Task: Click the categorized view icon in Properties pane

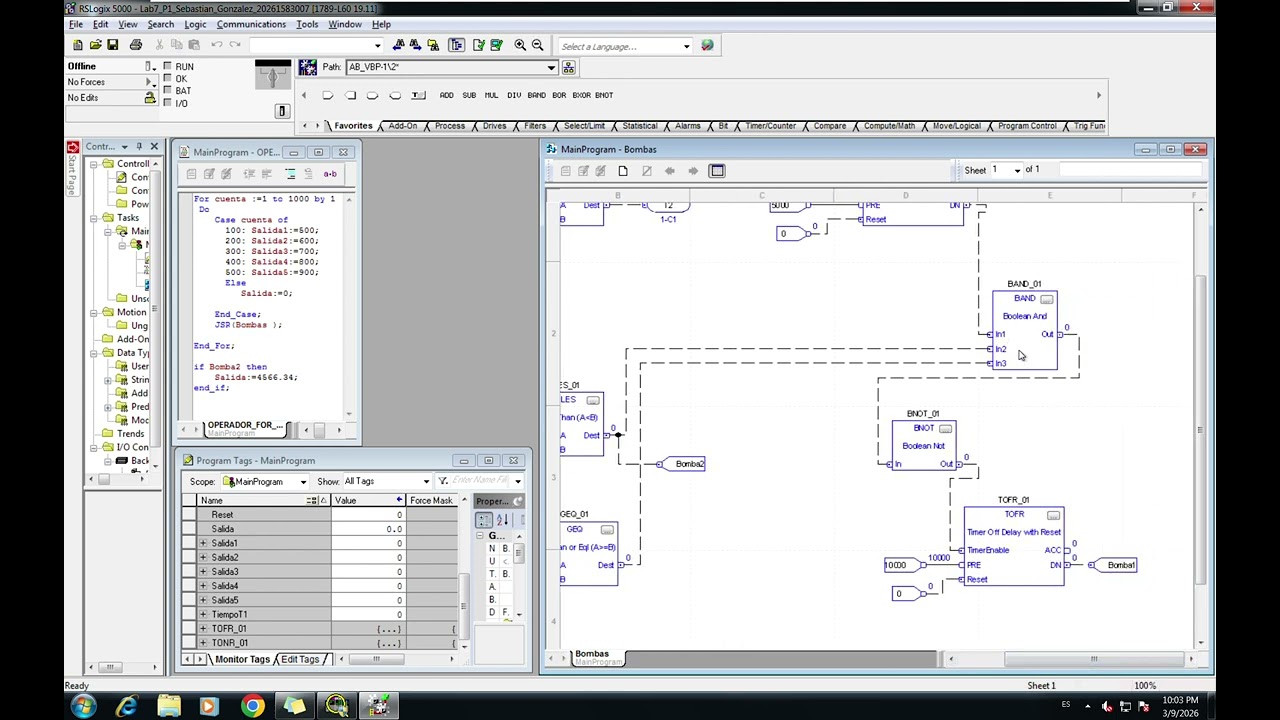Action: [x=484, y=519]
